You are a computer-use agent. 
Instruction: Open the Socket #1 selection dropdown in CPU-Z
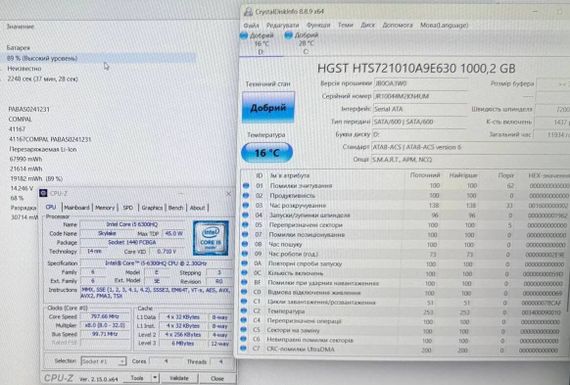pos(103,361)
